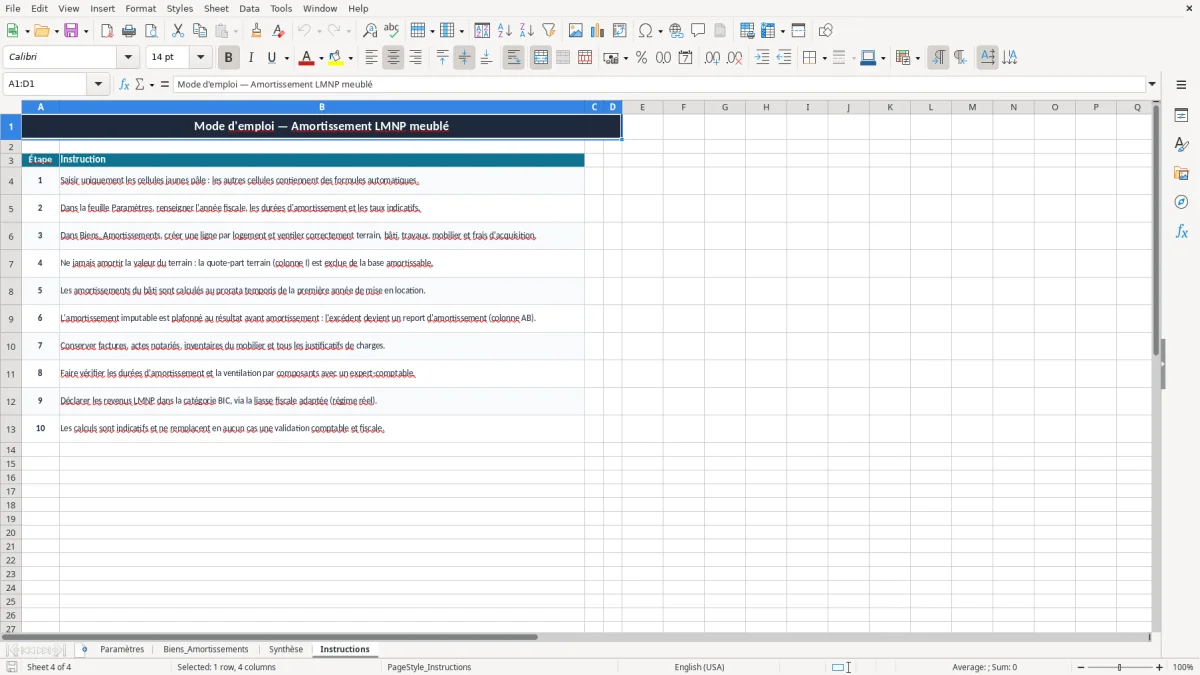This screenshot has height=675, width=1200.
Task: Toggle Align Right
Action: 415,58
